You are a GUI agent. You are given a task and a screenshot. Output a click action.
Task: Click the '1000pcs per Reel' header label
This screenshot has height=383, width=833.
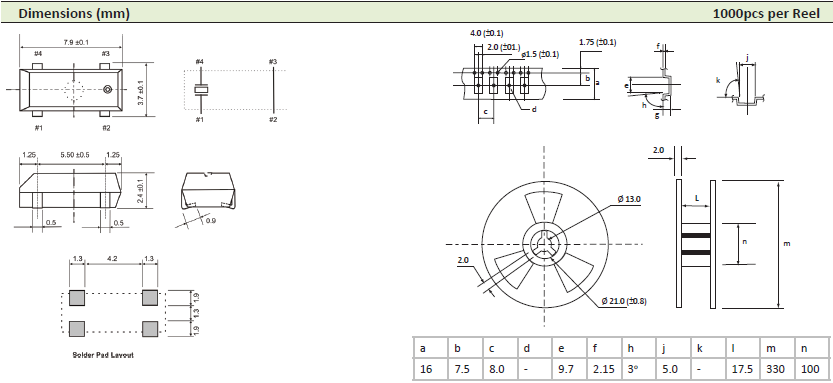767,14
